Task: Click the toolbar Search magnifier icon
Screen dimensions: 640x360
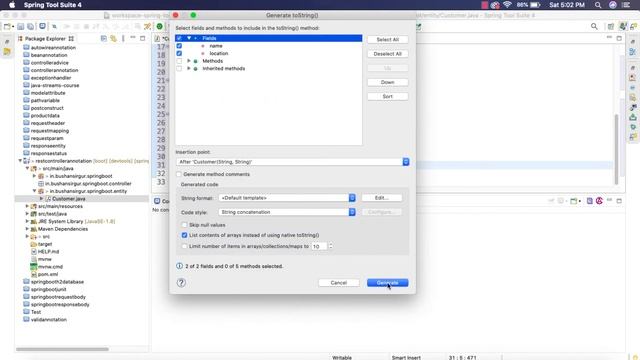Action: pos(594,27)
